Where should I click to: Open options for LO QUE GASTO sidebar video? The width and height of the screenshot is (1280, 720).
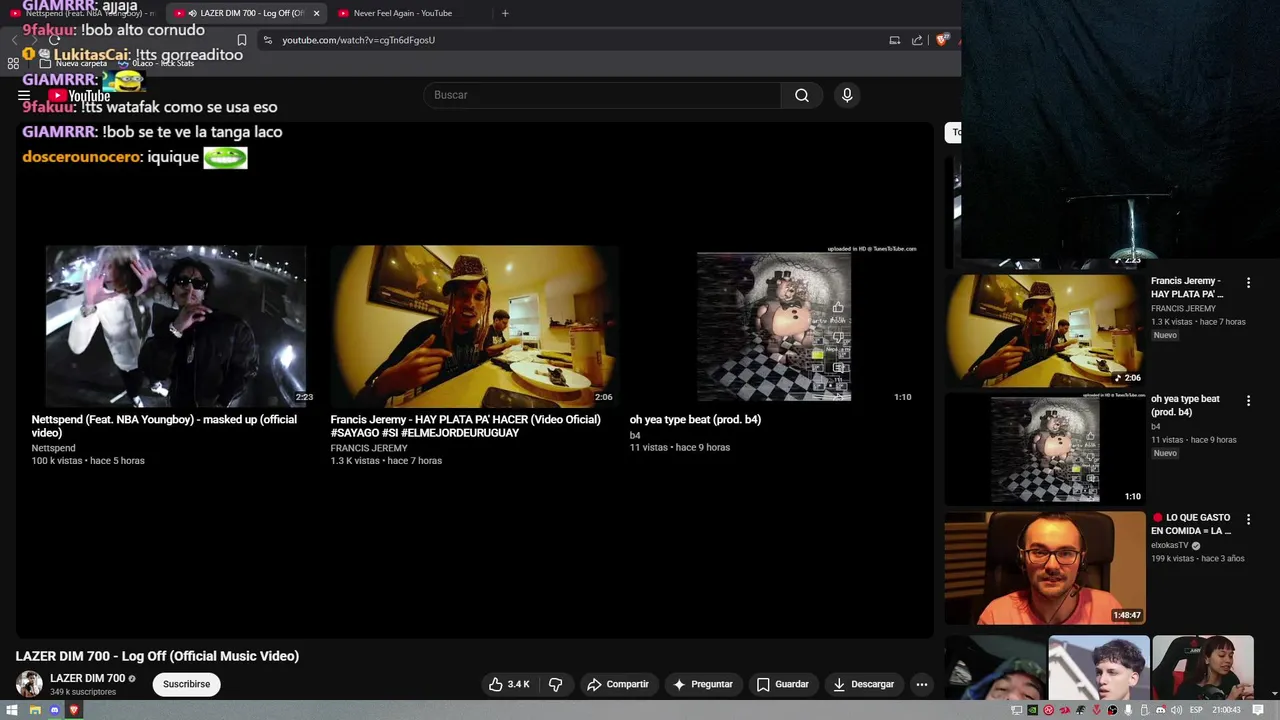pos(1248,519)
